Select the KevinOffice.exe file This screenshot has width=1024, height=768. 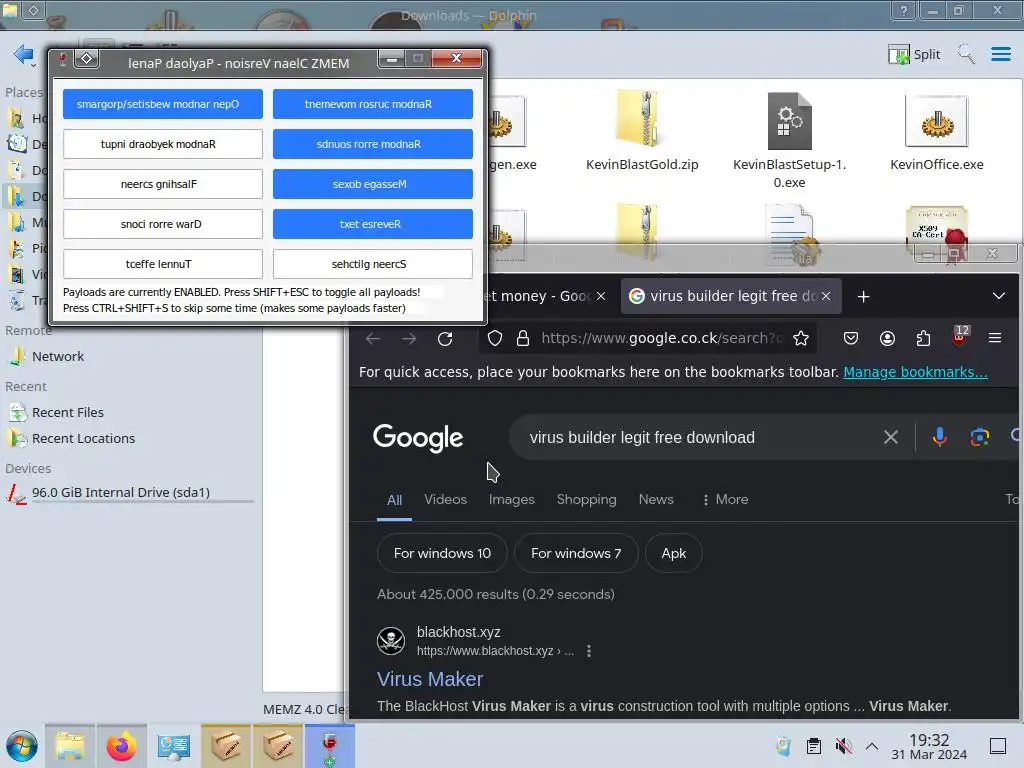click(936, 131)
